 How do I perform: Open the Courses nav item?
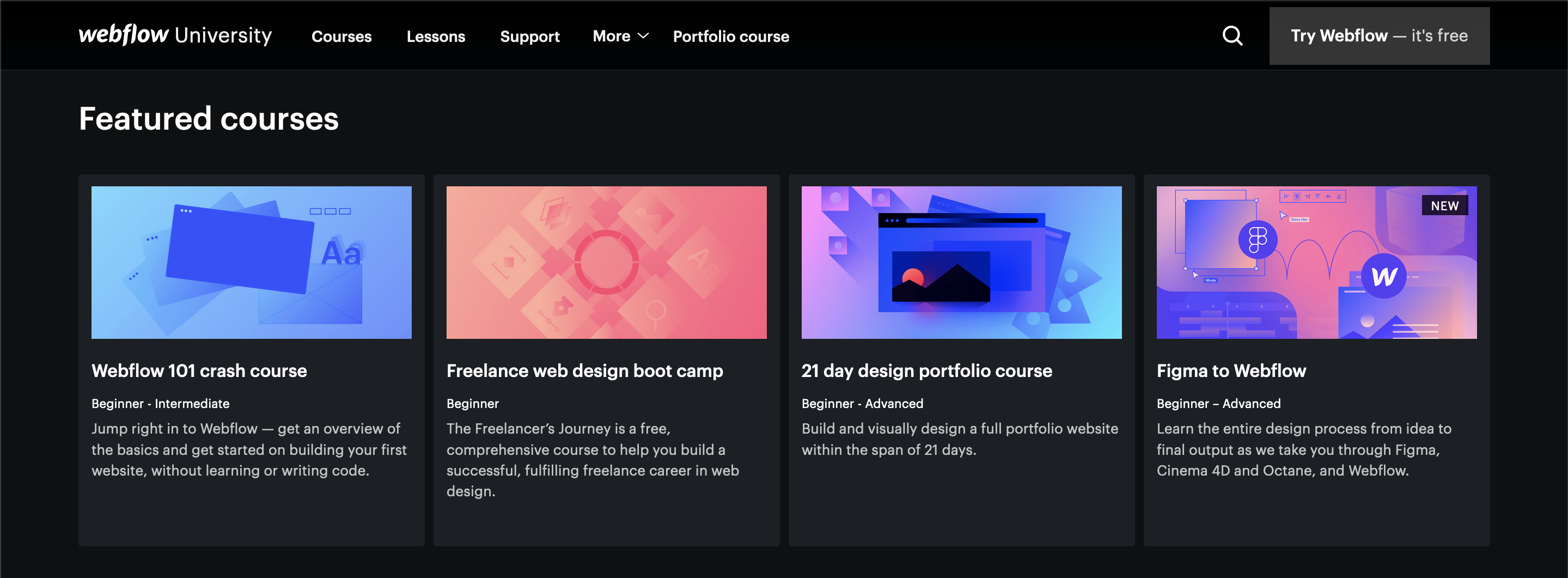341,36
